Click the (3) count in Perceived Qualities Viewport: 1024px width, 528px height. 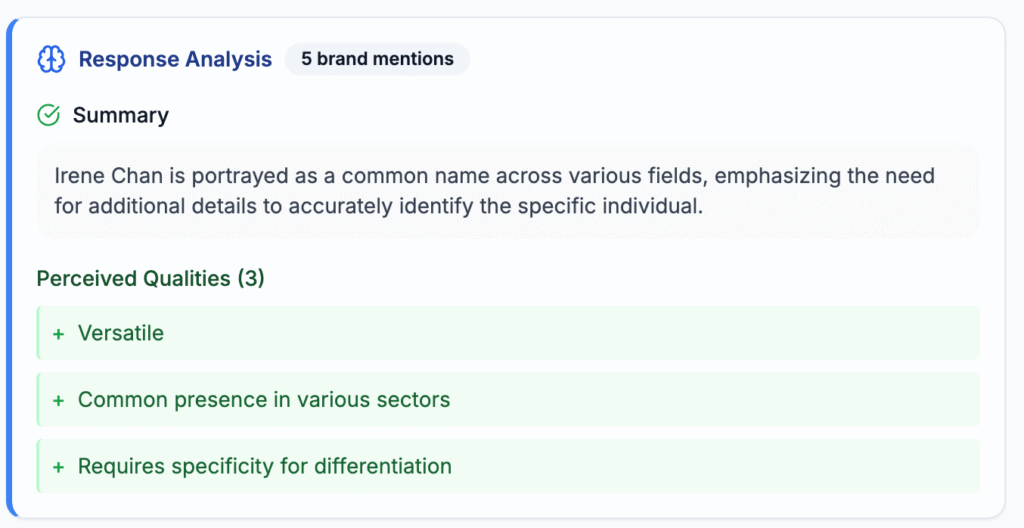251,278
